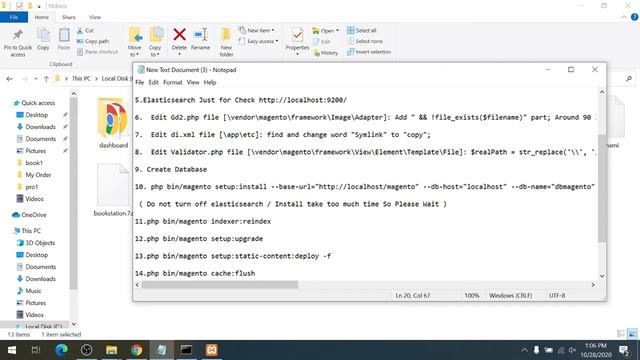The height and width of the screenshot is (360, 640).
Task: Click Invert selection in ribbon
Action: pyautogui.click(x=369, y=52)
